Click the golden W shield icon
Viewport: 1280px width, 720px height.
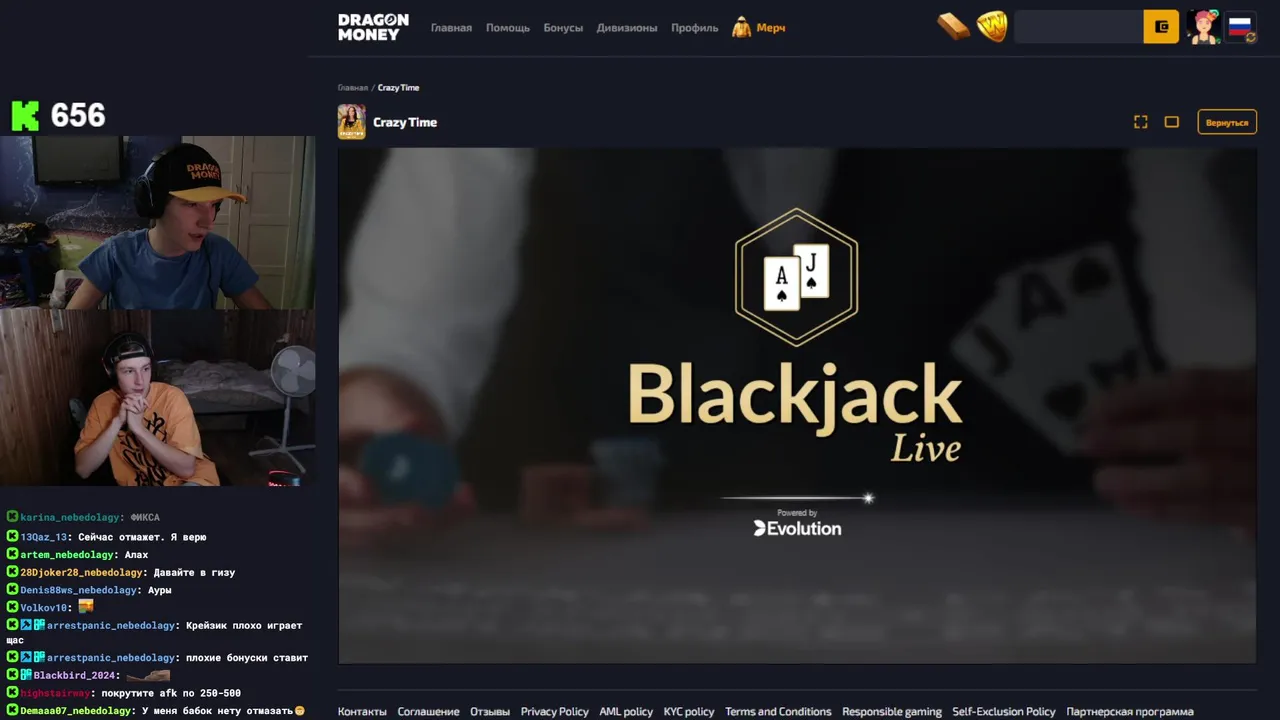coord(992,27)
